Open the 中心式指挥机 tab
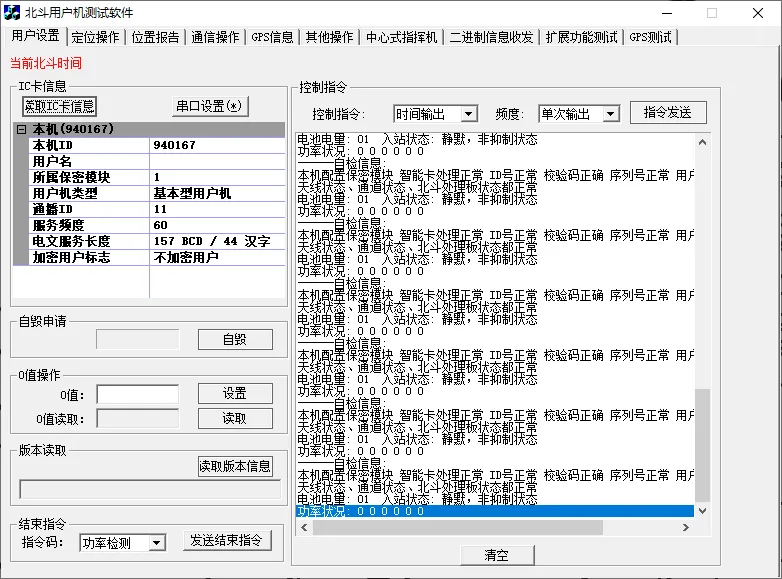 point(401,37)
